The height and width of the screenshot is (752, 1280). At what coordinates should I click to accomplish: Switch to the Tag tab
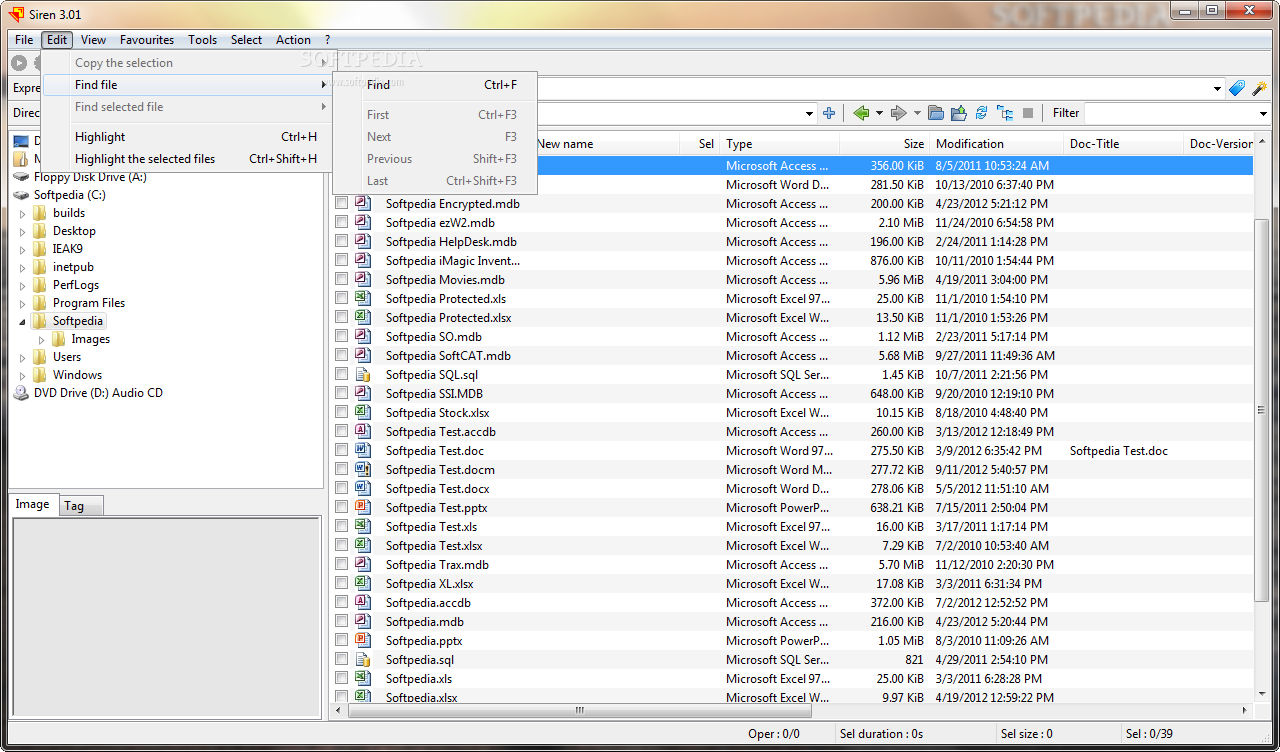click(80, 506)
